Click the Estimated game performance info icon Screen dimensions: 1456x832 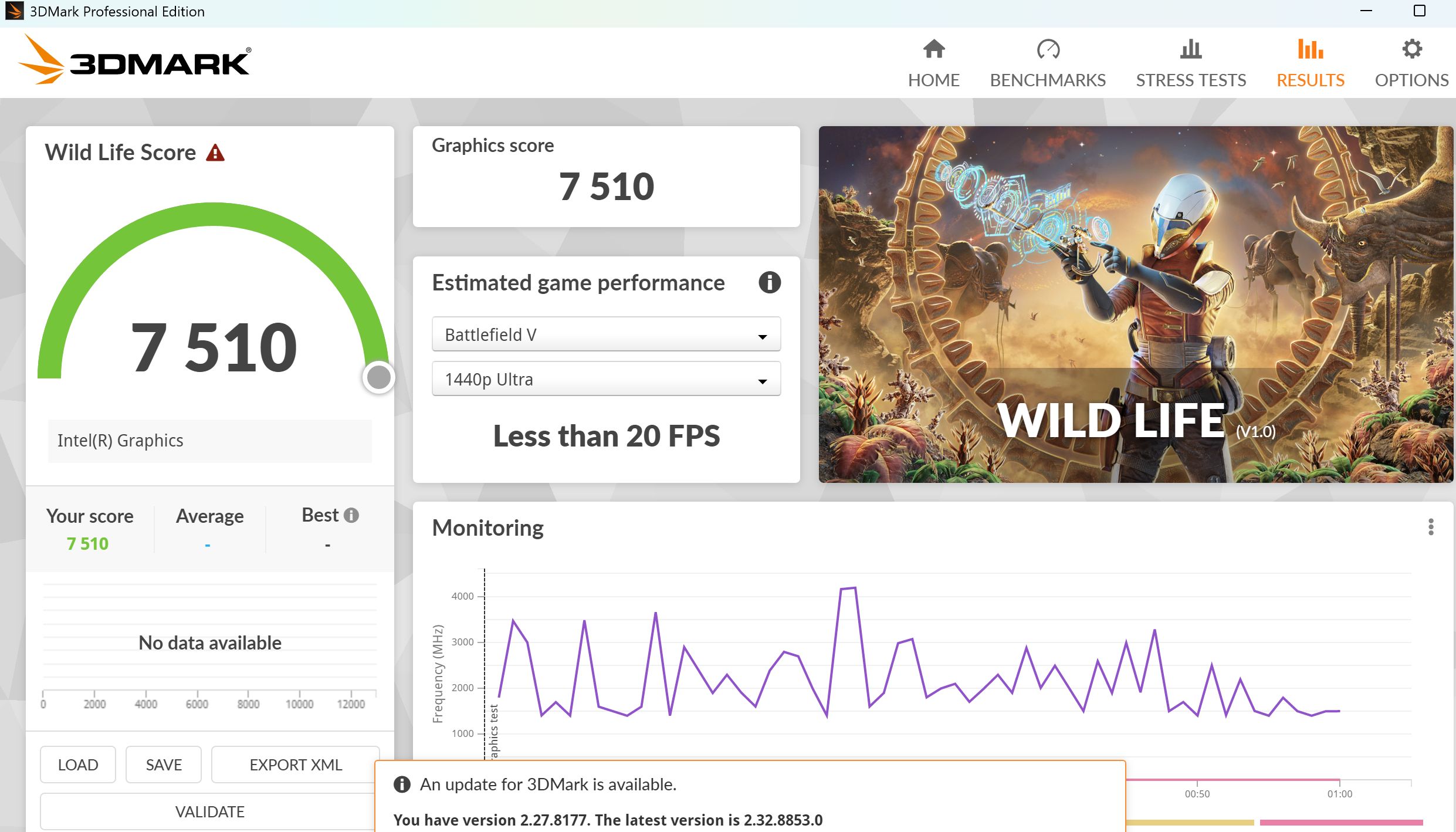pyautogui.click(x=769, y=283)
